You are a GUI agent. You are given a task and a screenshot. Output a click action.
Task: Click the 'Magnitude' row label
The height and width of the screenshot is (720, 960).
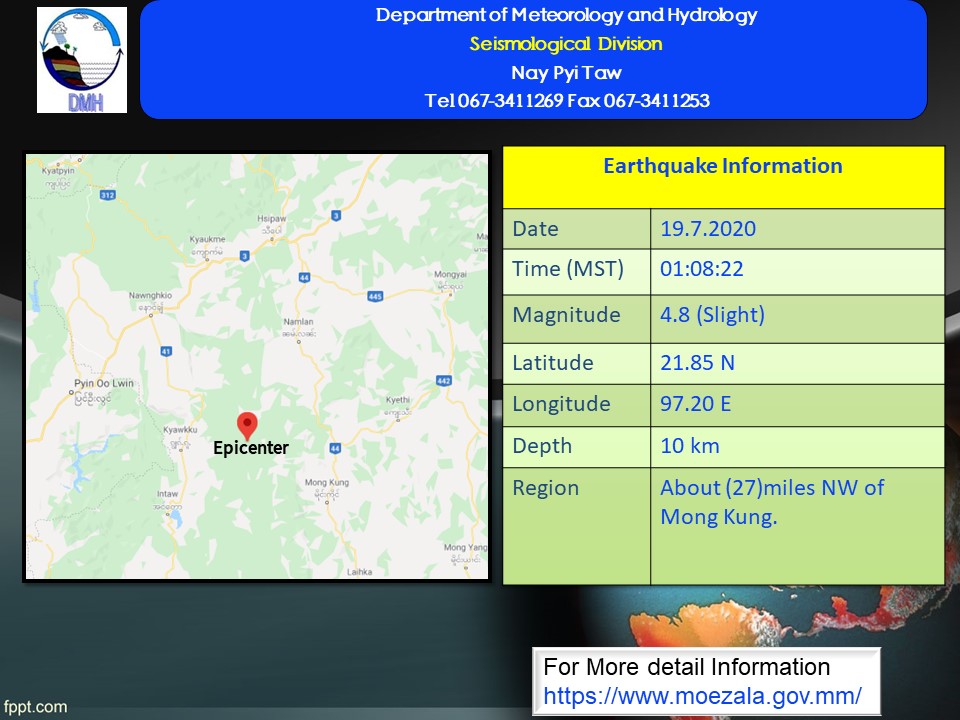coord(566,315)
